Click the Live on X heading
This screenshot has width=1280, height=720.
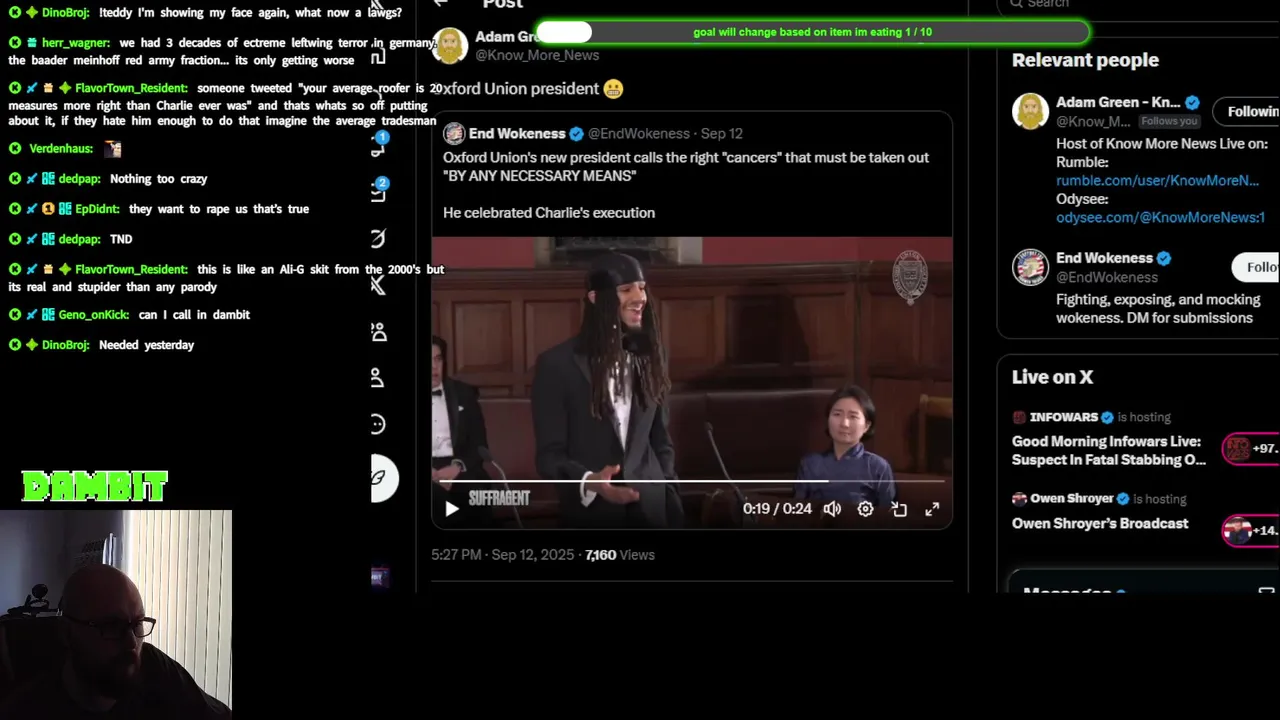(1052, 377)
